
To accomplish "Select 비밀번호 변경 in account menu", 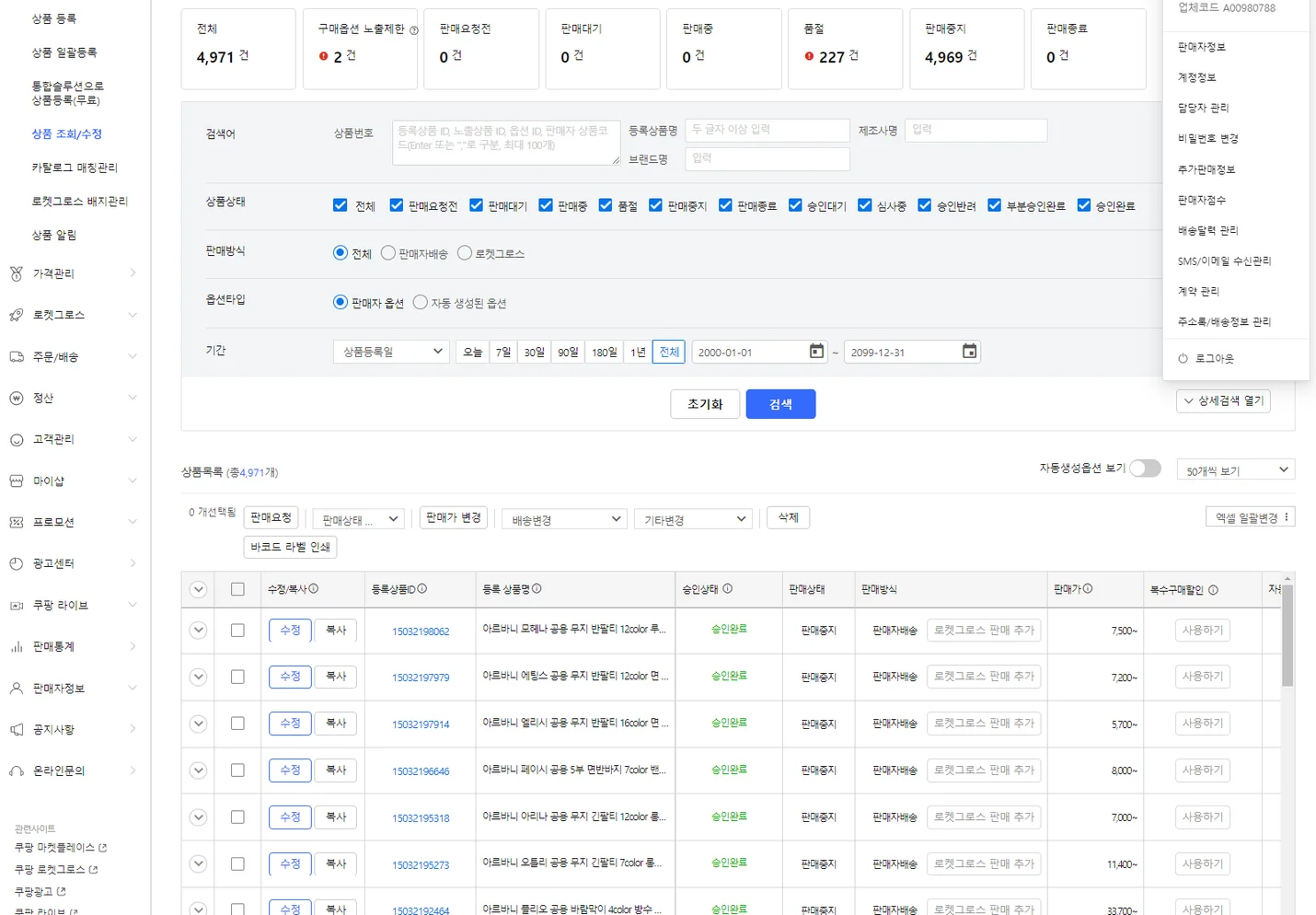I will point(1208,138).
